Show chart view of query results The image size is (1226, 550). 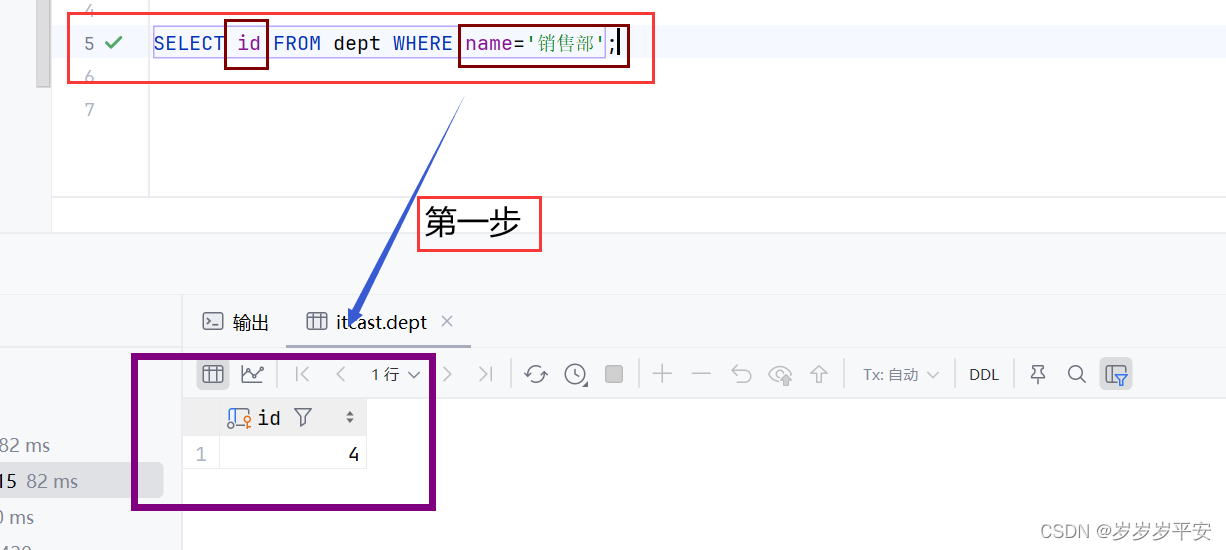click(x=252, y=374)
